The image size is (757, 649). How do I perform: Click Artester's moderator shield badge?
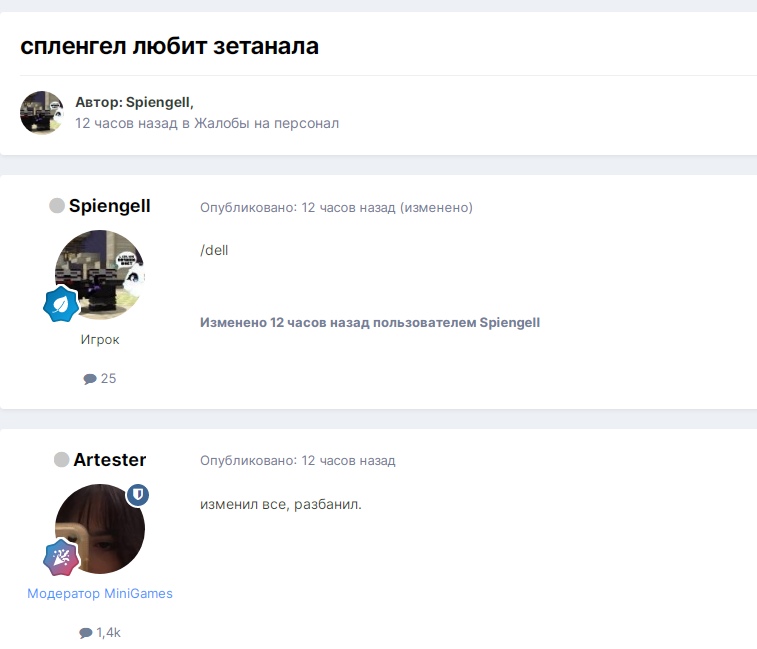pos(137,495)
